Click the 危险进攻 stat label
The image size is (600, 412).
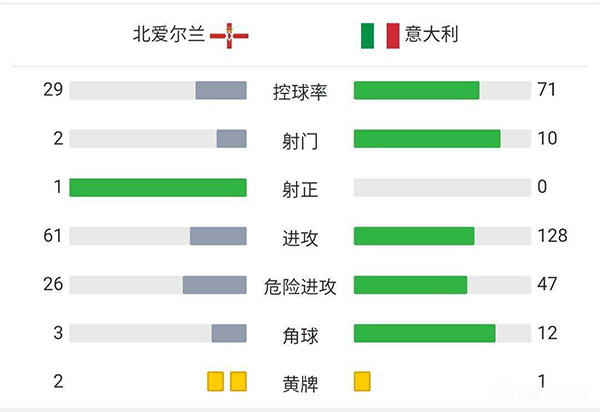tap(300, 286)
